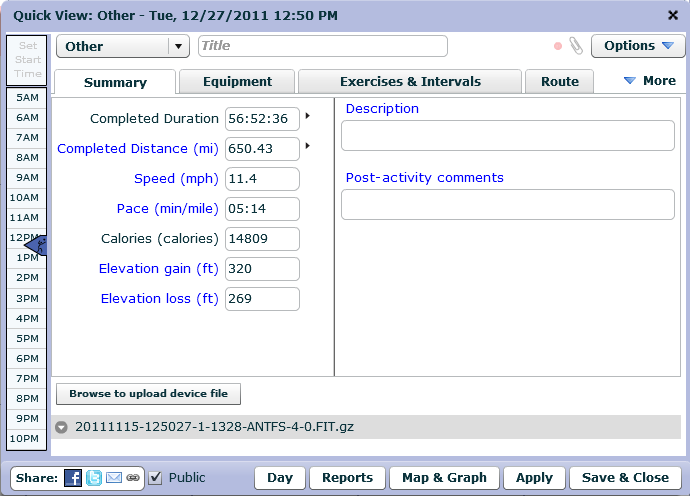Click Save & Close
Image resolution: width=690 pixels, height=496 pixels.
625,478
